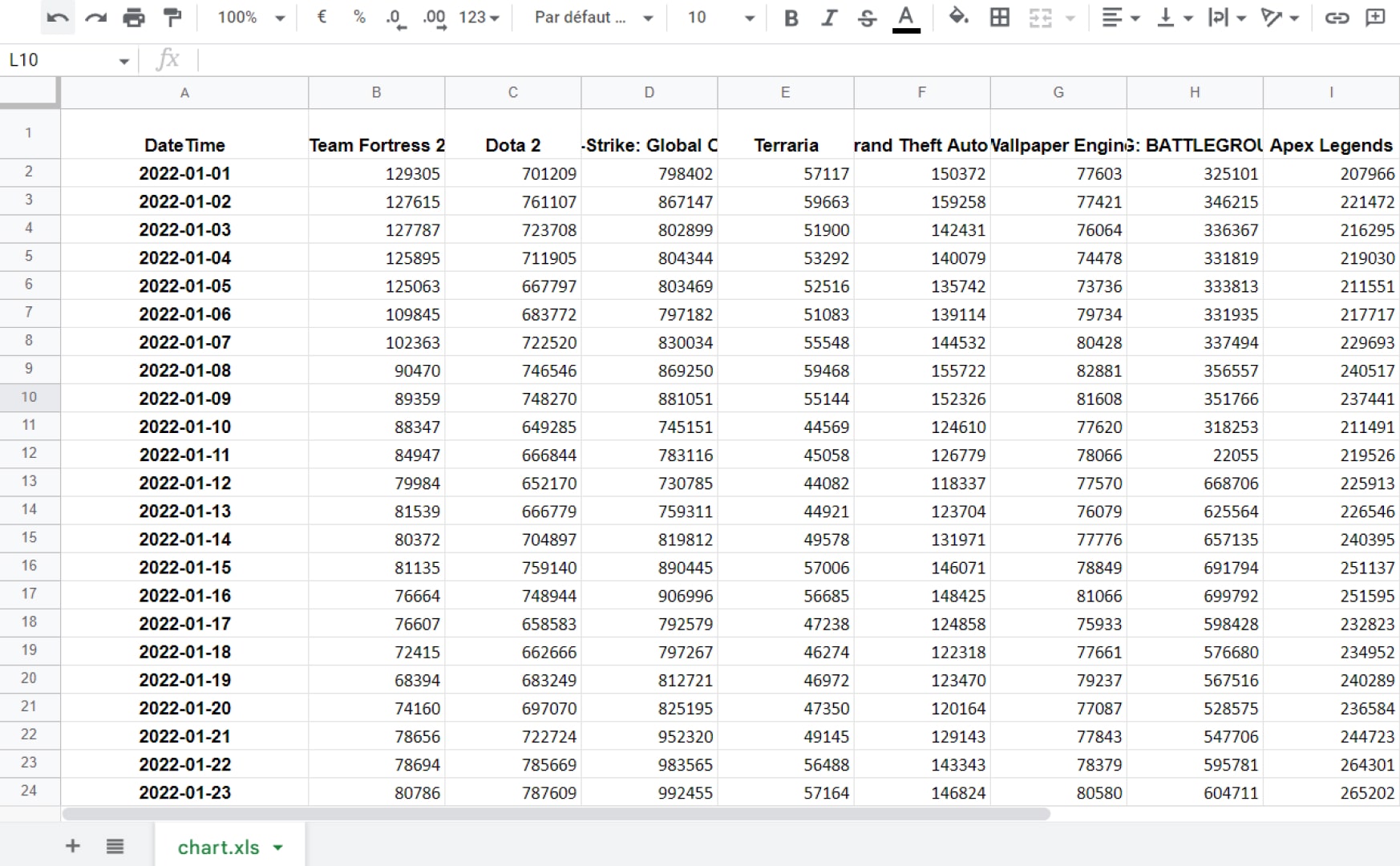The image size is (1400, 866).
Task: Select date cell 2022-01-23
Action: tap(184, 792)
